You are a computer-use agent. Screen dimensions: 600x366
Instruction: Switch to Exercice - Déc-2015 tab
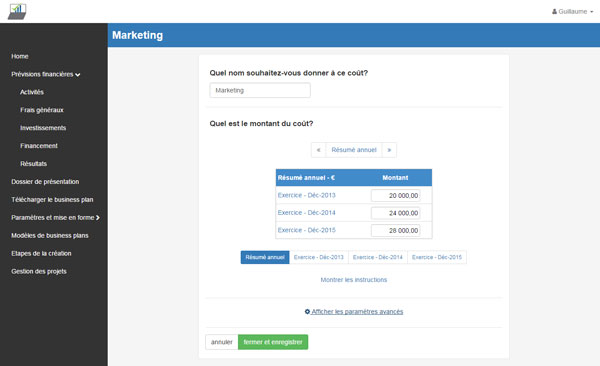pyautogui.click(x=437, y=257)
